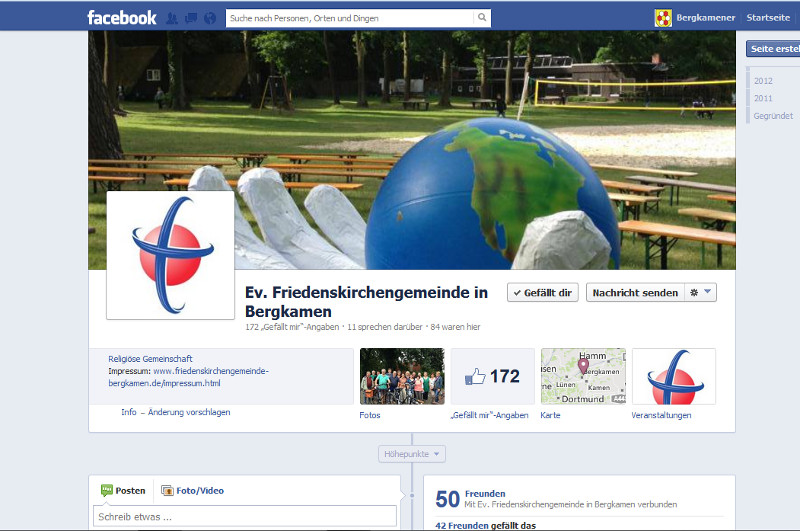Open the page profile logo picture
The width and height of the screenshot is (800, 531).
(170, 255)
